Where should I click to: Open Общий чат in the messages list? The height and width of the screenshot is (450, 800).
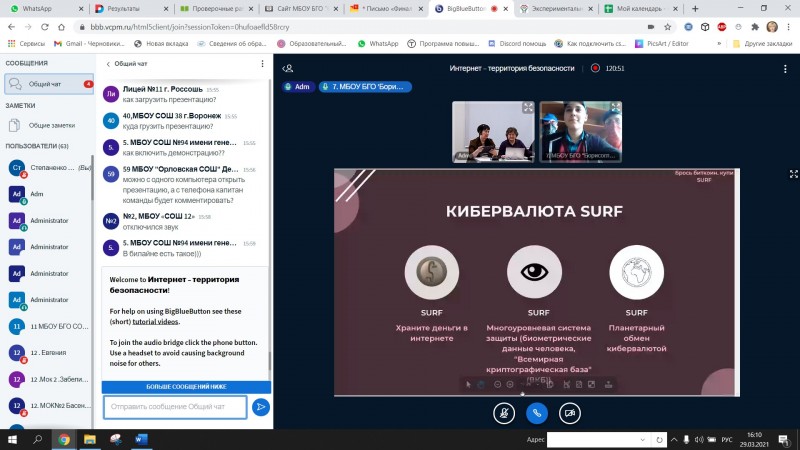click(x=45, y=84)
